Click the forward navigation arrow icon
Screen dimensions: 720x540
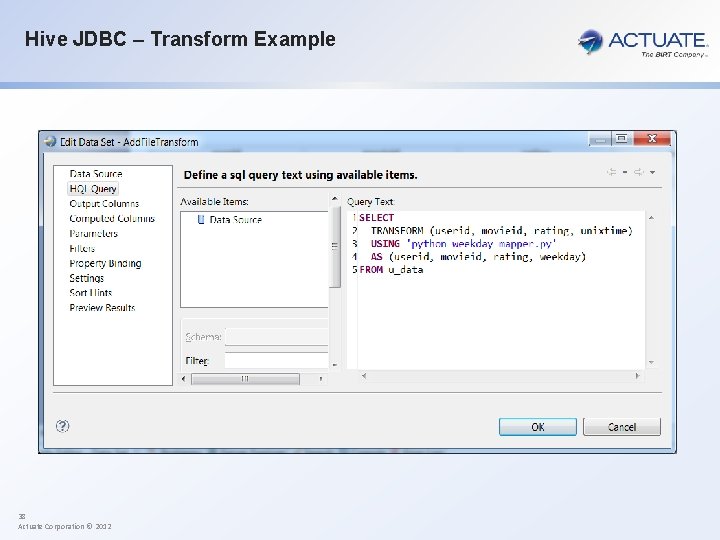click(638, 172)
